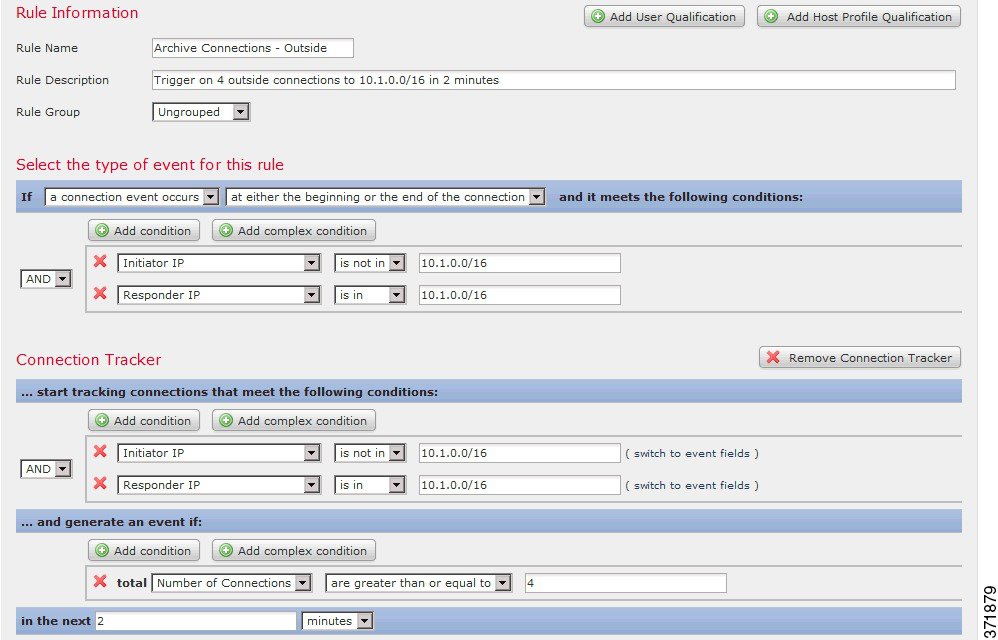Add condition under start tracking connections
Screen dimensions: 998x640
144,421
